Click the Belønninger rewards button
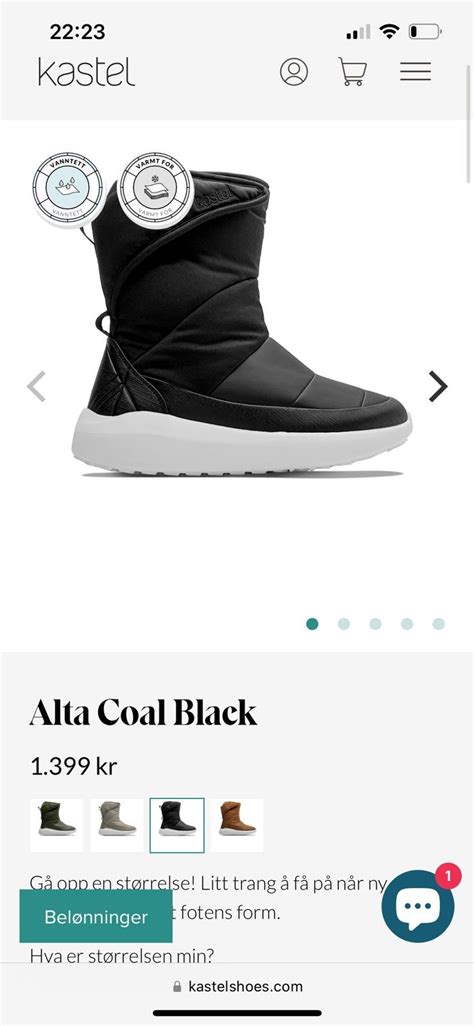The image size is (474, 1026). pos(96,916)
